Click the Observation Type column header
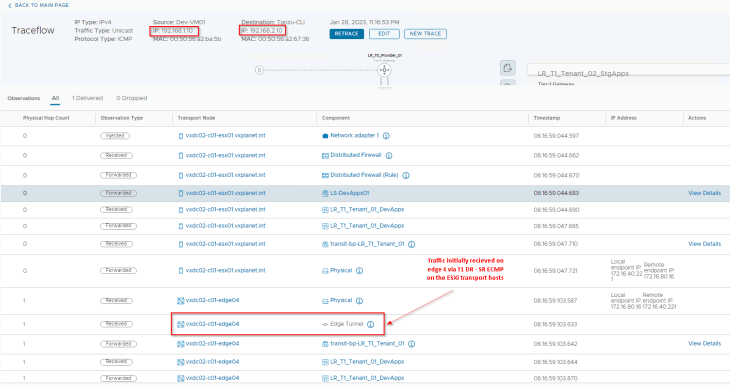 (122, 118)
